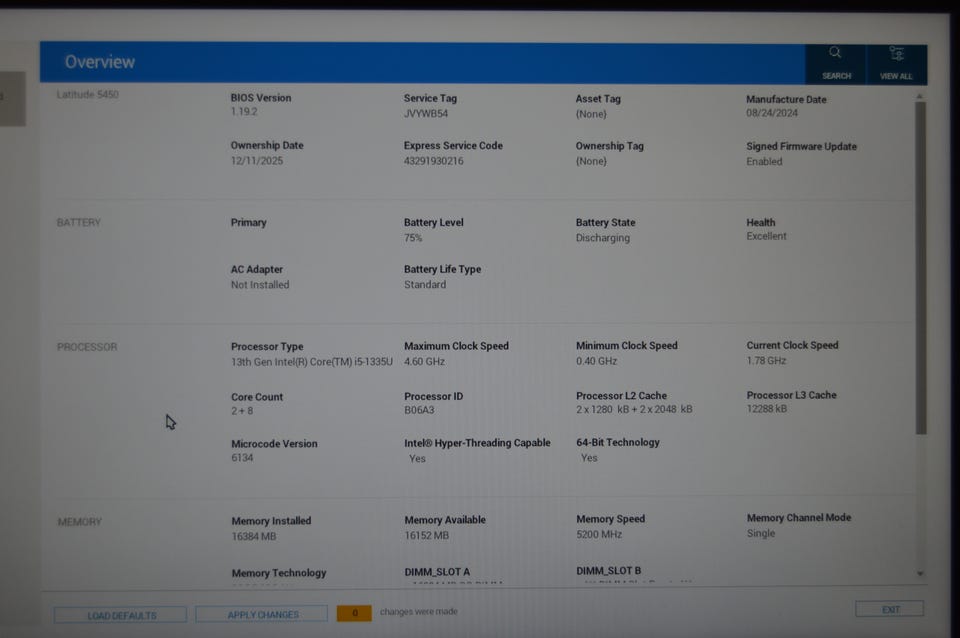Click Health value 'Excellent'
Image resolution: width=960 pixels, height=638 pixels.
(x=766, y=236)
